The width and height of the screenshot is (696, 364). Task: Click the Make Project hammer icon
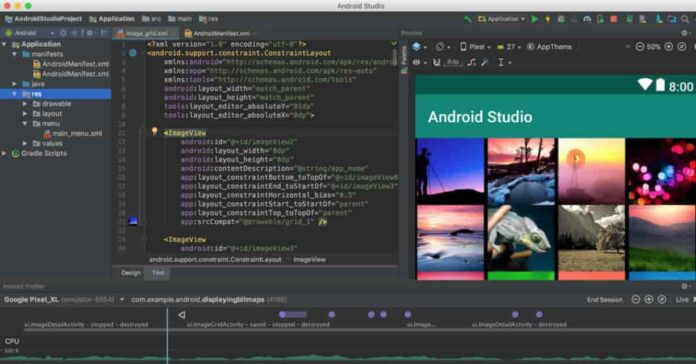(x=467, y=19)
